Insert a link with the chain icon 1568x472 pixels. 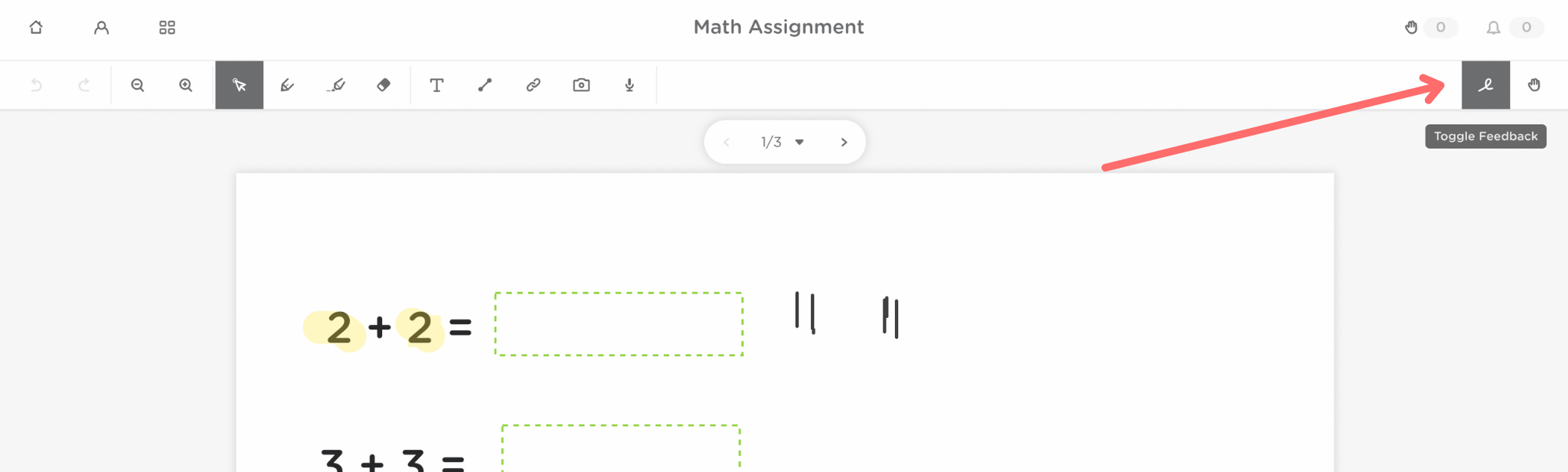pyautogui.click(x=534, y=85)
